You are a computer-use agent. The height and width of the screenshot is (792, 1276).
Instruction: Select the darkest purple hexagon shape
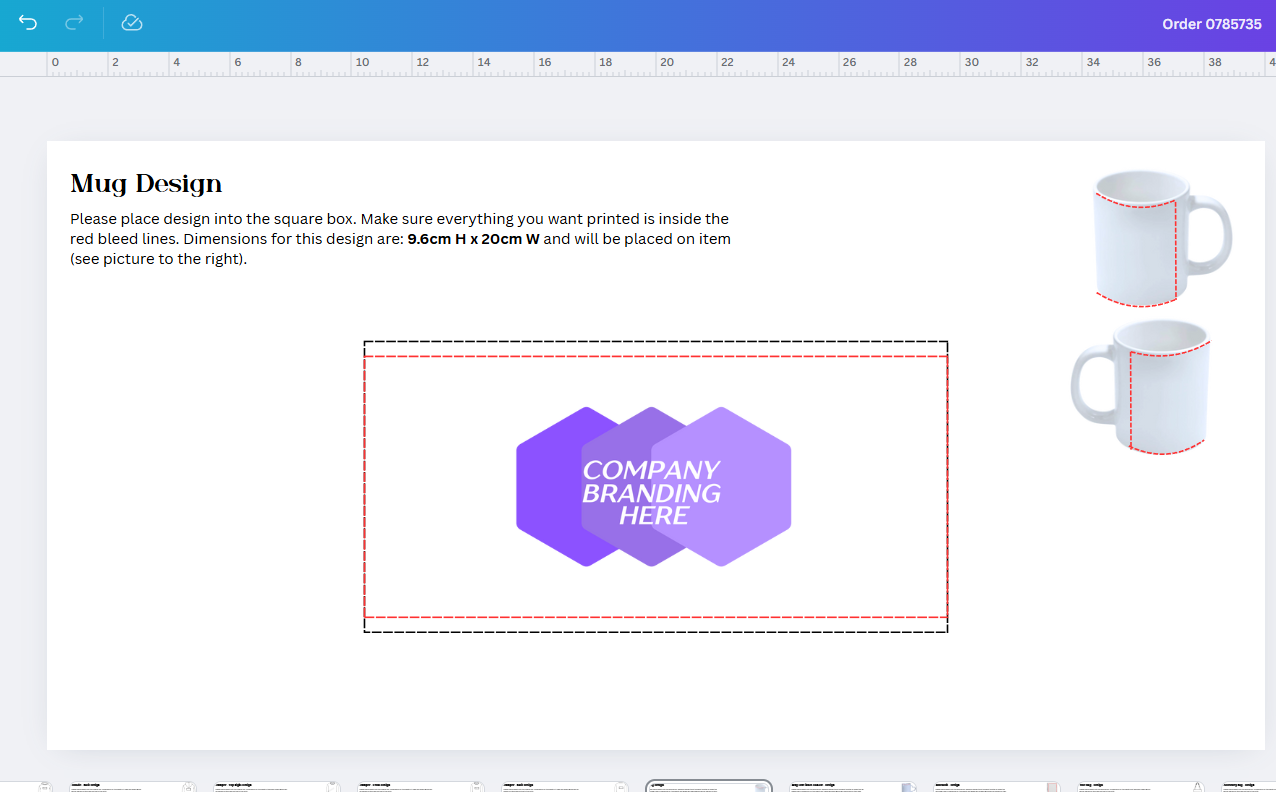point(546,487)
